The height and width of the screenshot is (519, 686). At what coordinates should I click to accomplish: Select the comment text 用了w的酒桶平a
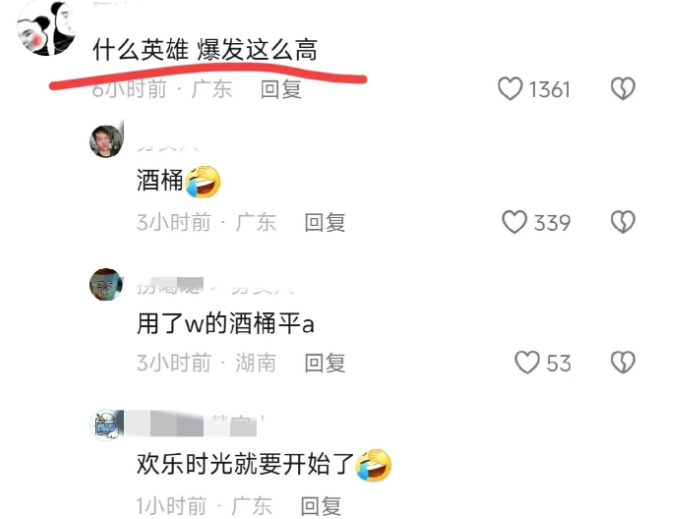225,324
